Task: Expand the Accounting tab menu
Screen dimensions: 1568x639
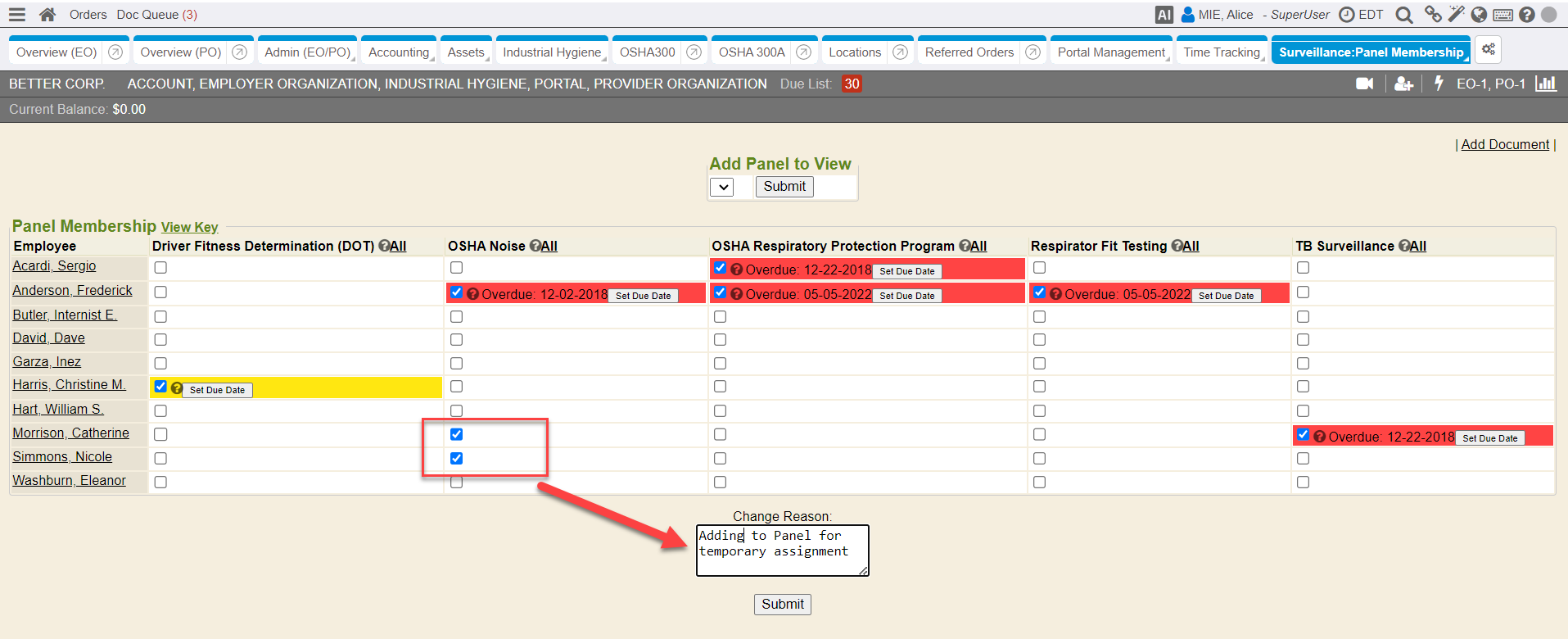Action: [399, 52]
